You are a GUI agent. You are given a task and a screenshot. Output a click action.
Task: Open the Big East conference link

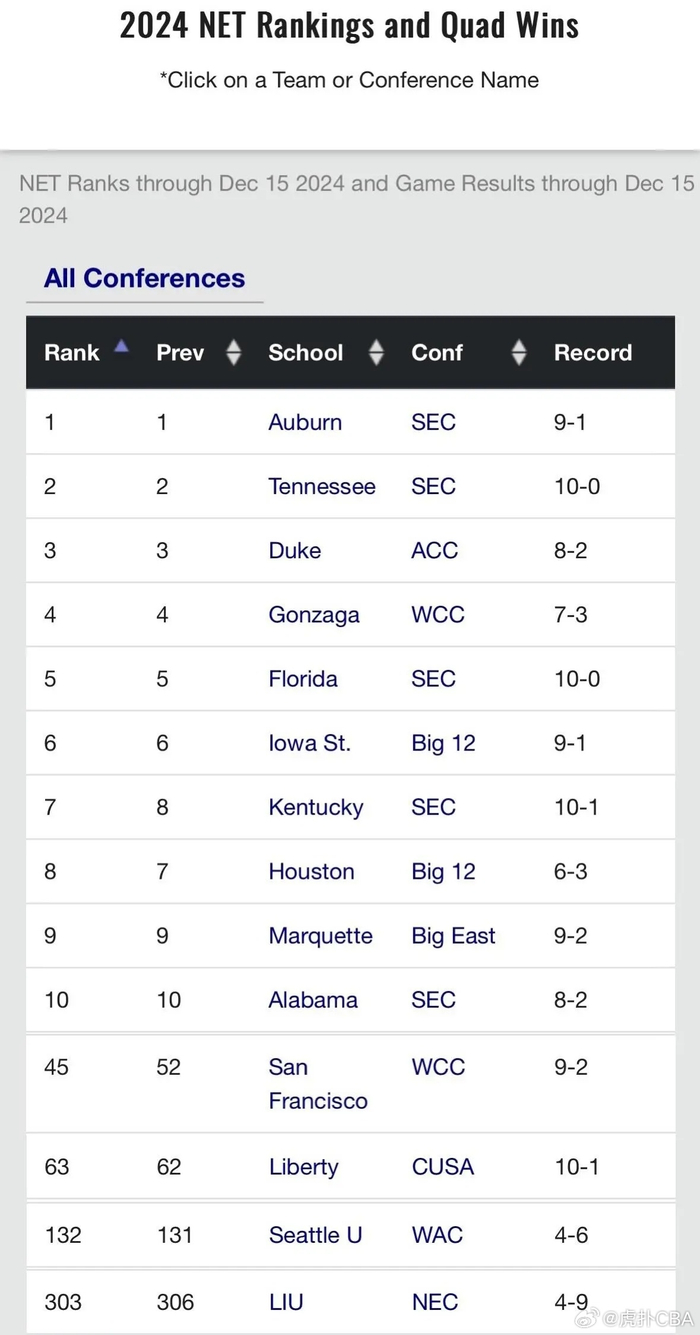(453, 936)
